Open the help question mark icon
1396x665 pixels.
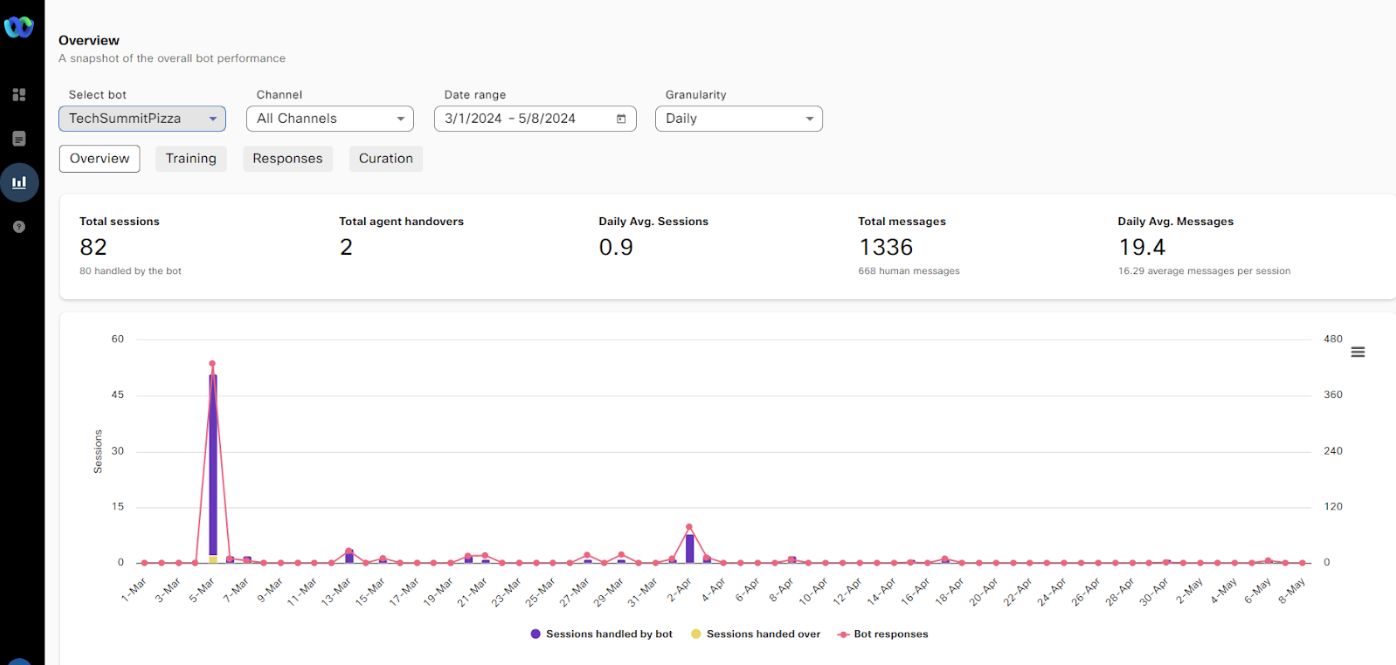click(x=19, y=227)
